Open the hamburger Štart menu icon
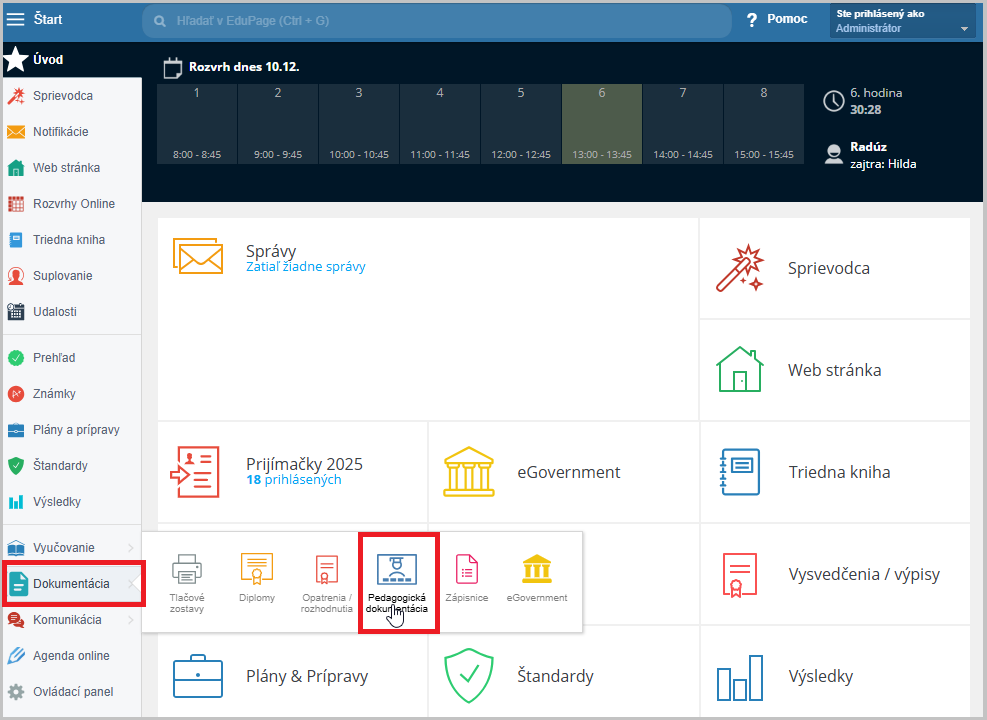 15,20
